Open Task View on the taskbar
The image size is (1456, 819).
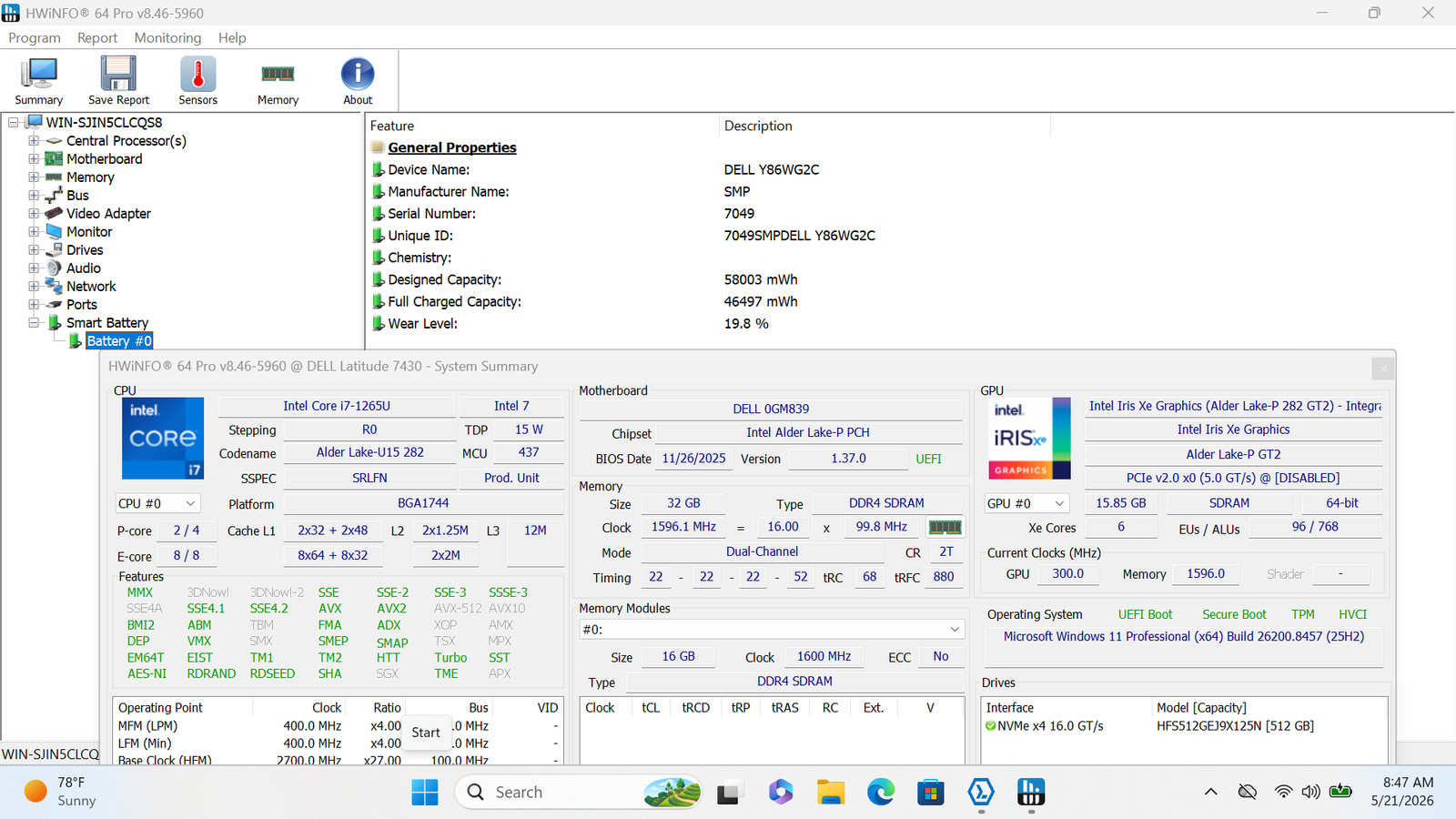click(728, 793)
